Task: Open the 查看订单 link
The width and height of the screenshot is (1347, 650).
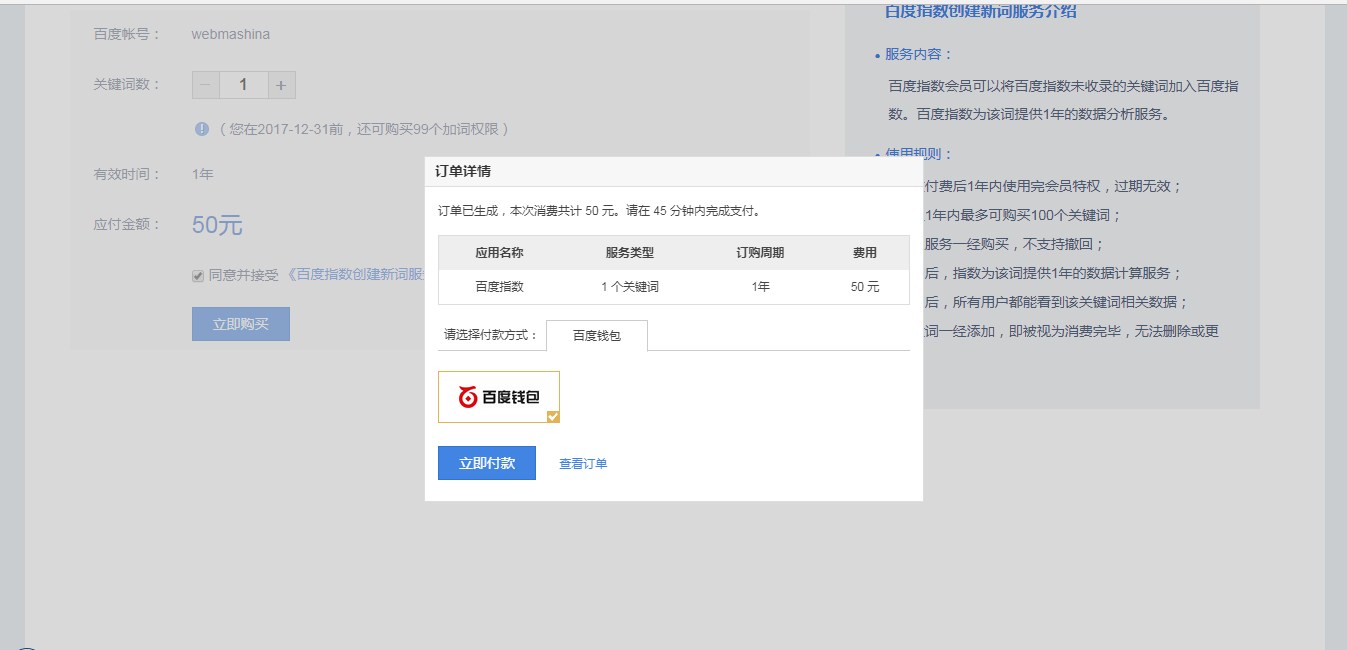Action: coord(583,464)
